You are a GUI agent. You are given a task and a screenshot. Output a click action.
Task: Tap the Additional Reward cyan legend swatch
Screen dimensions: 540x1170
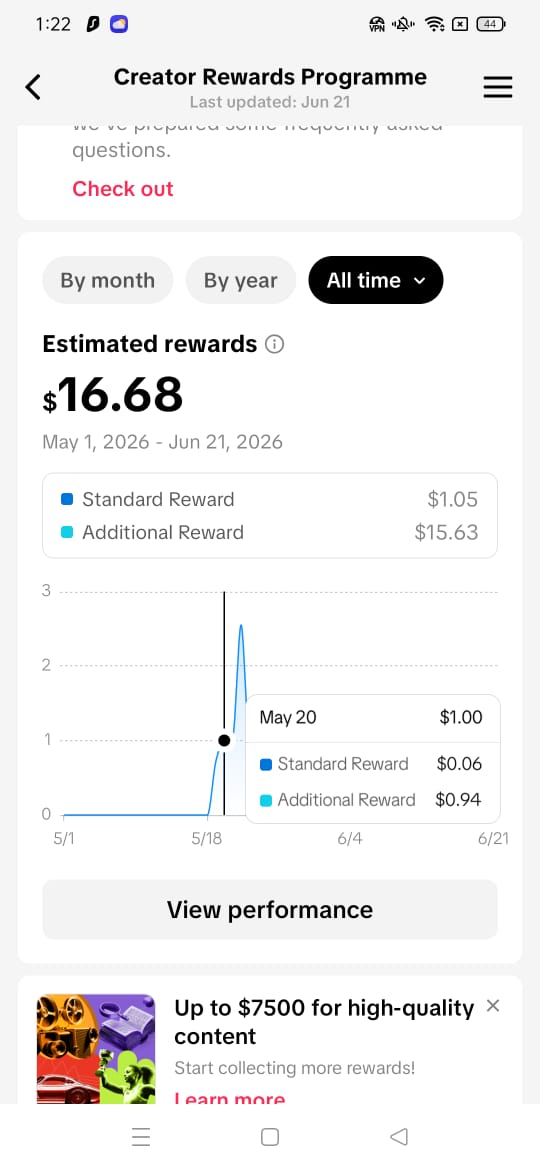66,532
